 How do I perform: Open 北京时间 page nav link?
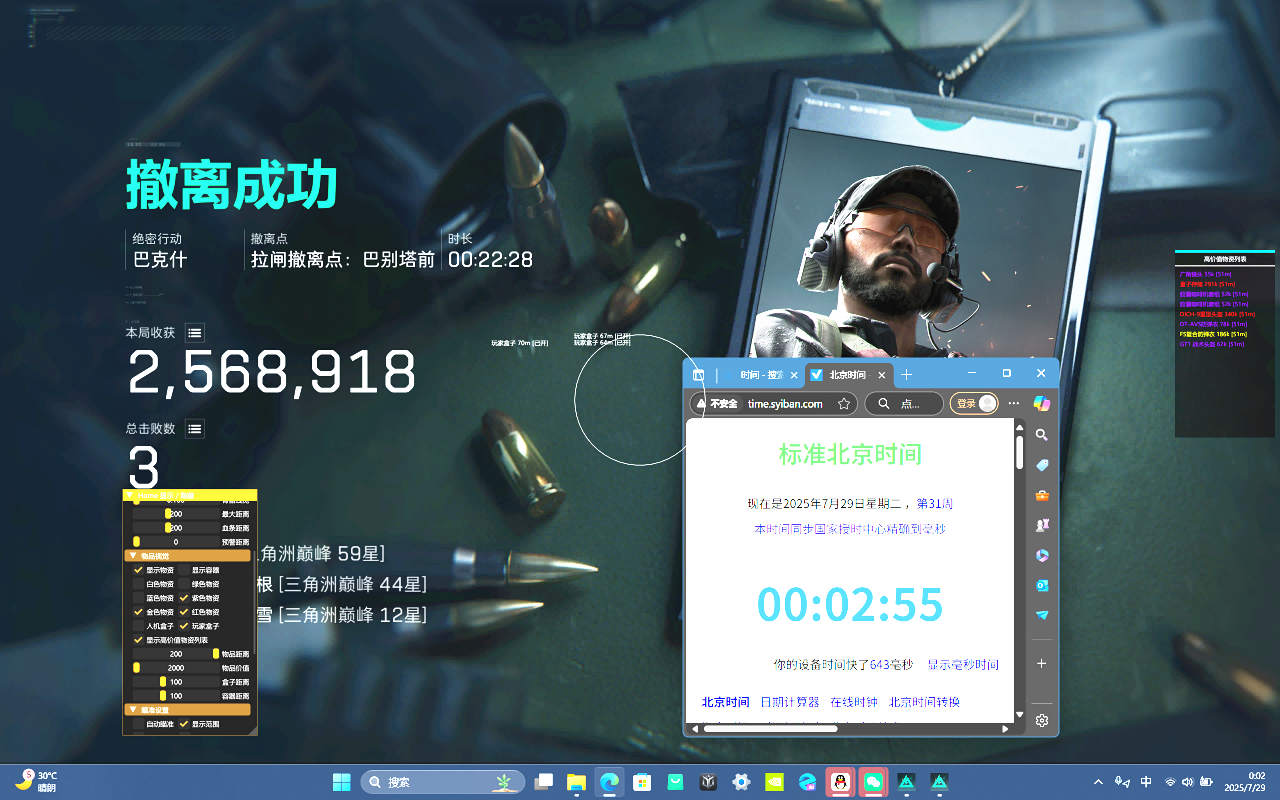pos(725,702)
